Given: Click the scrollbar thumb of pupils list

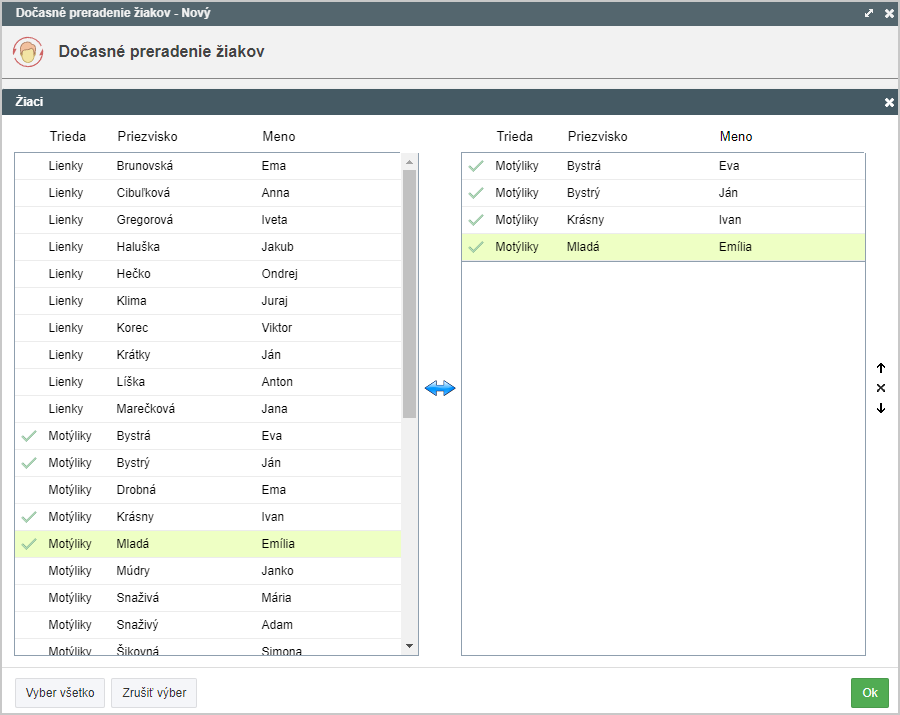Looking at the screenshot, I should pyautogui.click(x=409, y=294).
